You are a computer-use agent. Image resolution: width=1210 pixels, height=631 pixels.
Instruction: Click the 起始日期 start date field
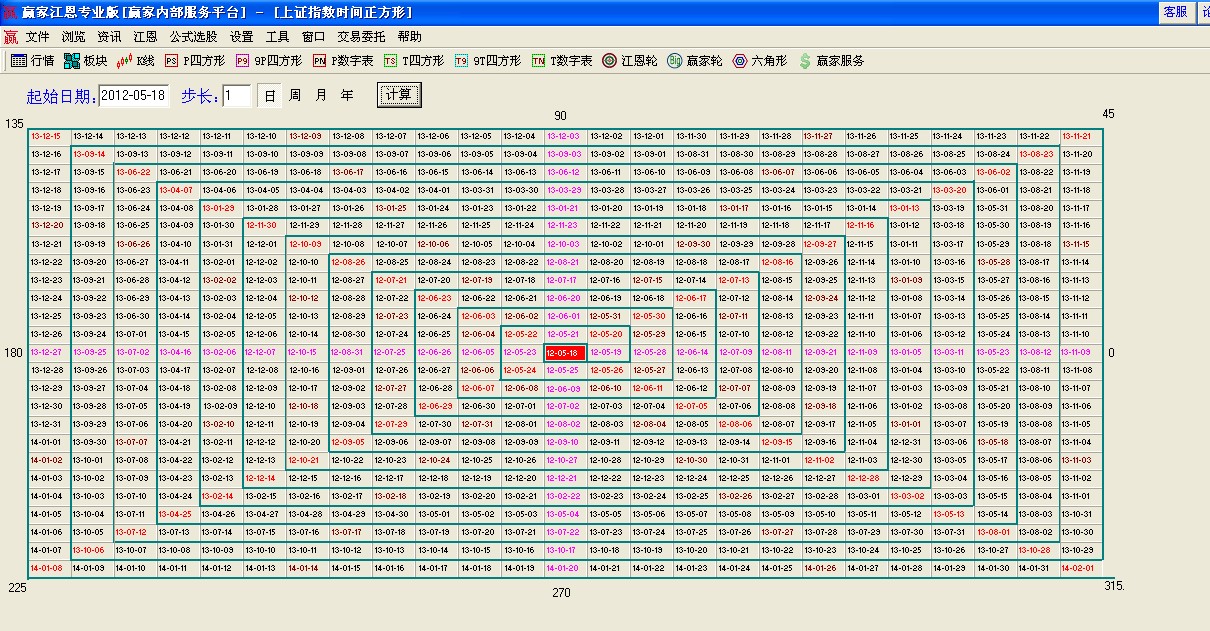pyautogui.click(x=134, y=96)
